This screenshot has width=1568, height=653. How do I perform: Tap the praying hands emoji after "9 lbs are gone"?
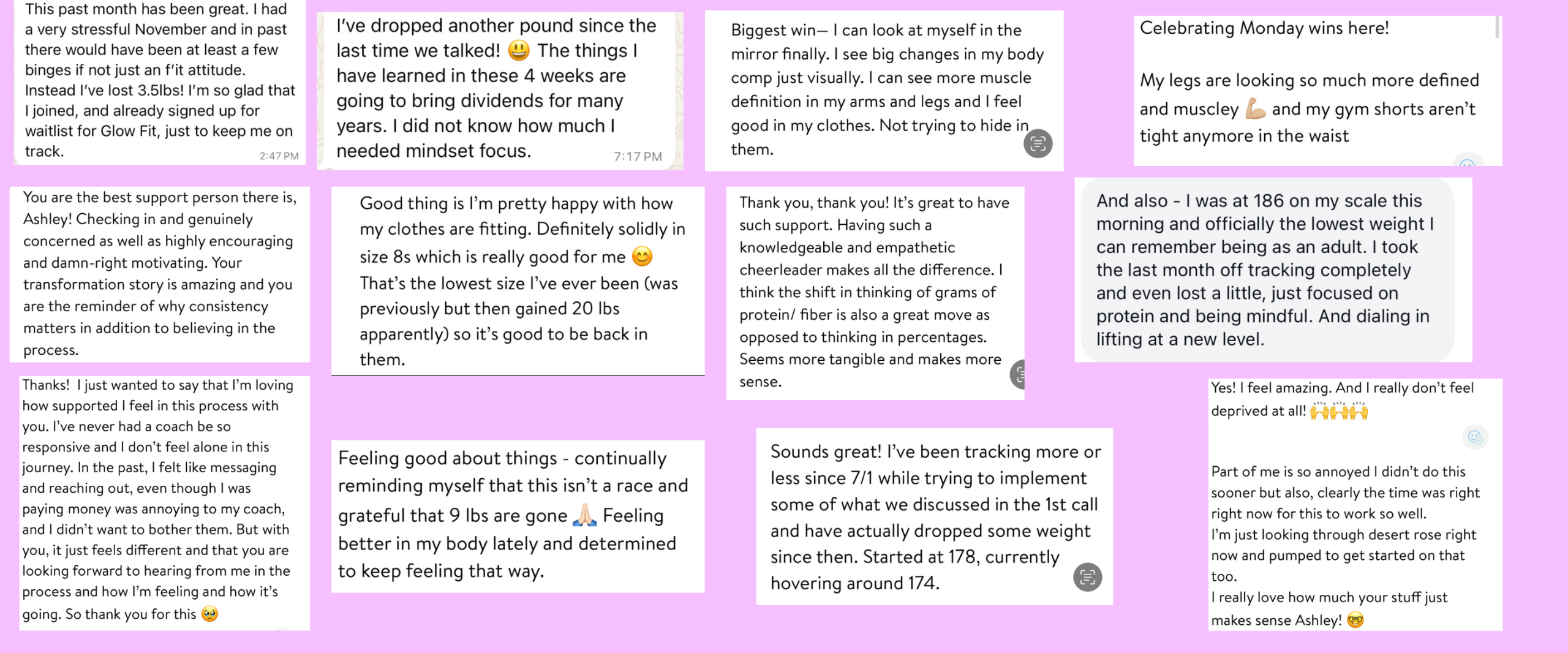pyautogui.click(x=584, y=515)
